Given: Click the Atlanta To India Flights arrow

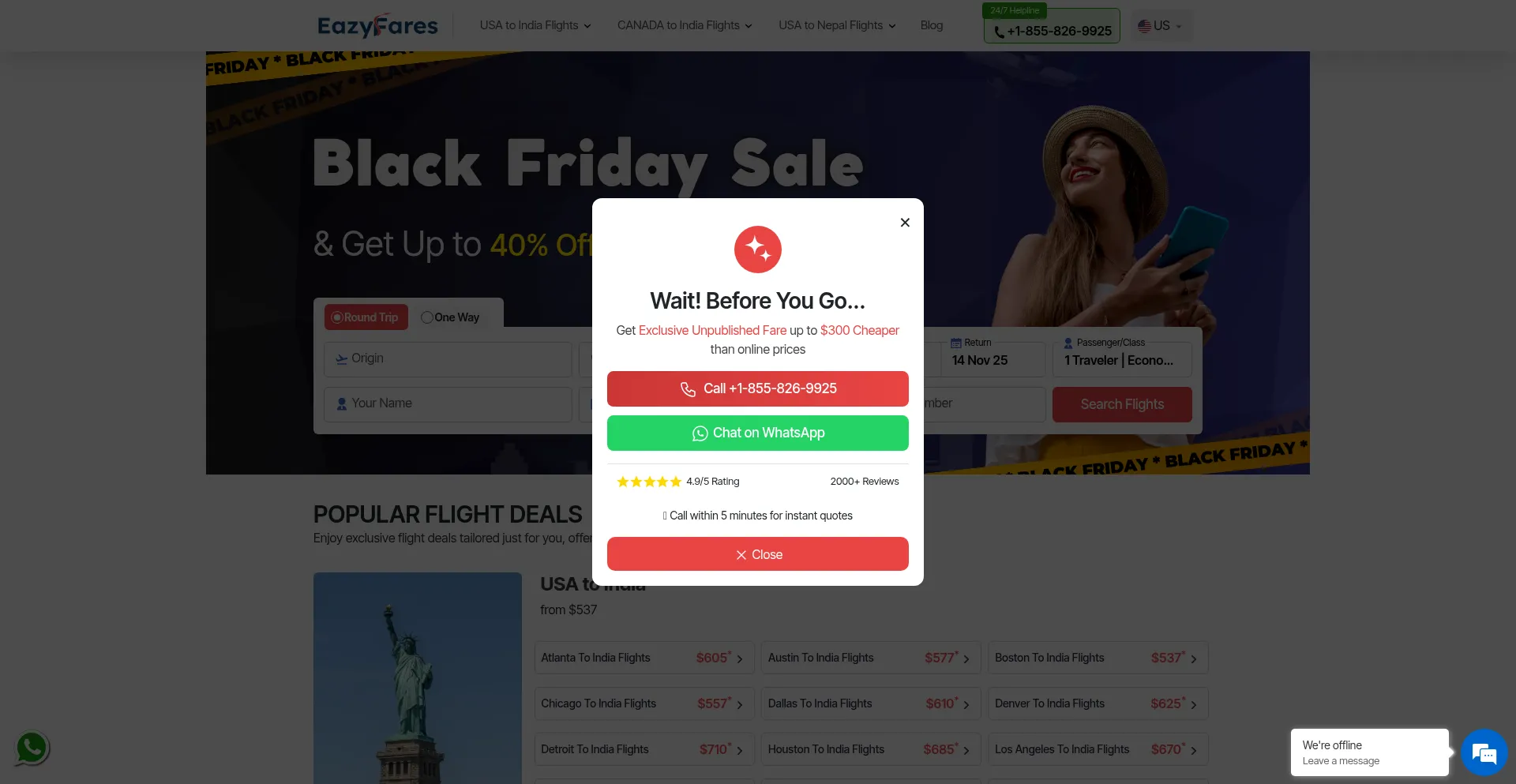Looking at the screenshot, I should tap(740, 658).
